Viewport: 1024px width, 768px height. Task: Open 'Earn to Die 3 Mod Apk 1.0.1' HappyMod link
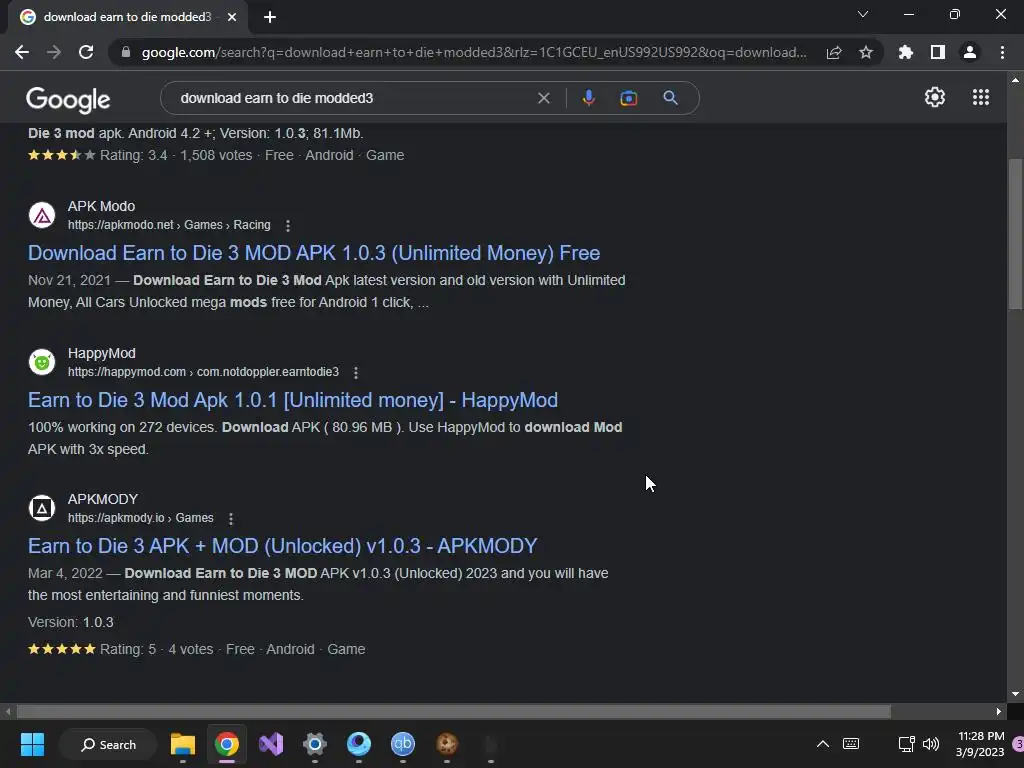pos(293,400)
